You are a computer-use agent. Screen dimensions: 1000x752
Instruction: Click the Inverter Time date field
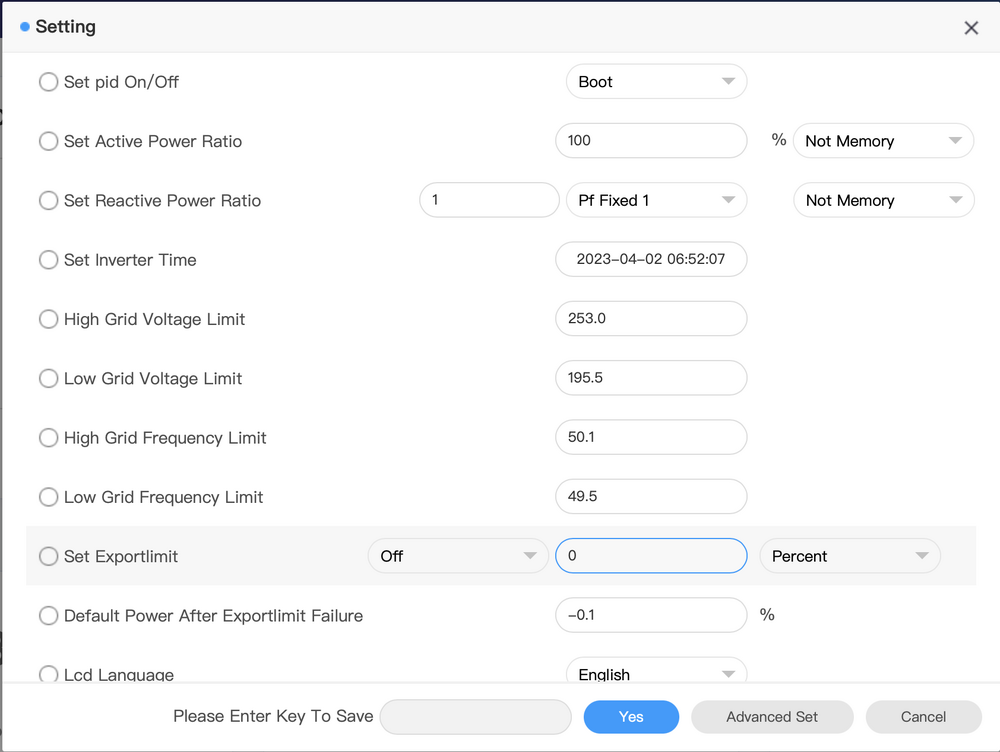point(651,259)
